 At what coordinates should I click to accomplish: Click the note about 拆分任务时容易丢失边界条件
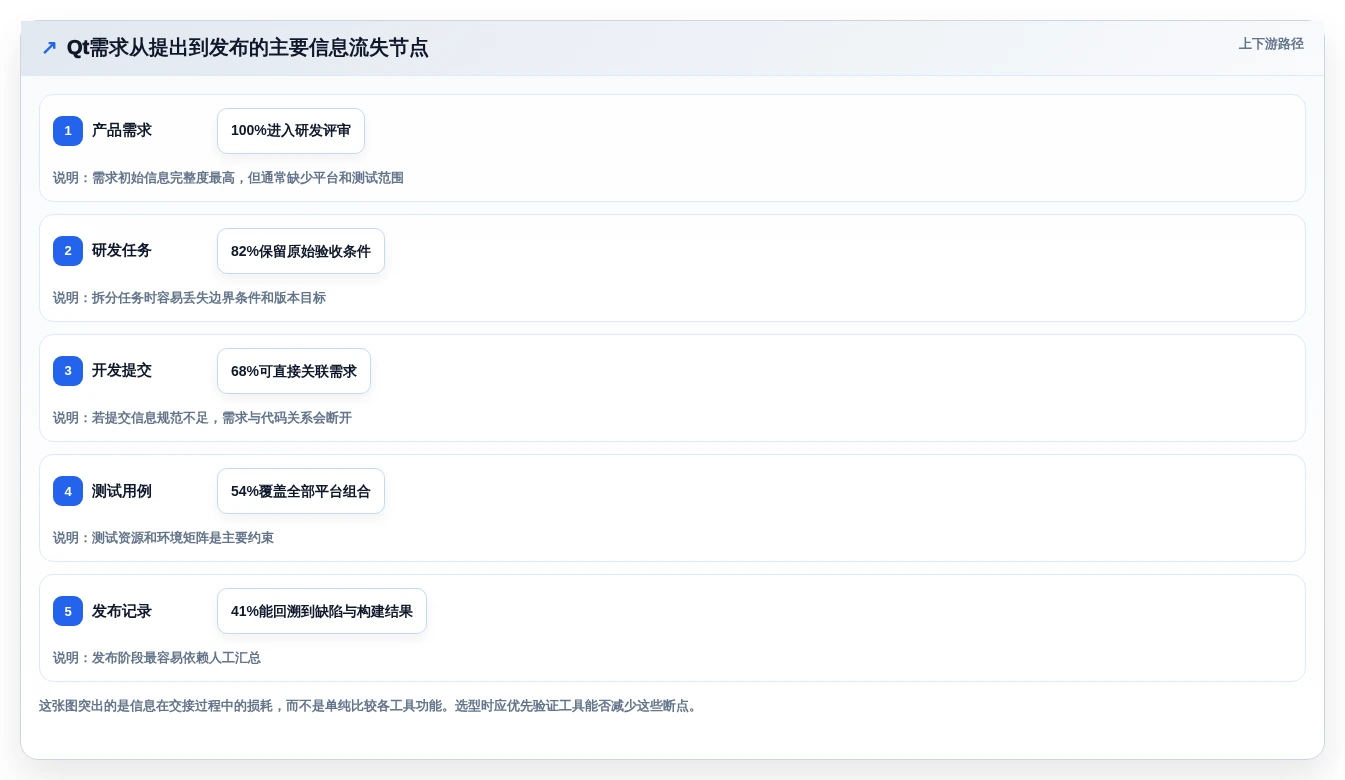tap(189, 298)
